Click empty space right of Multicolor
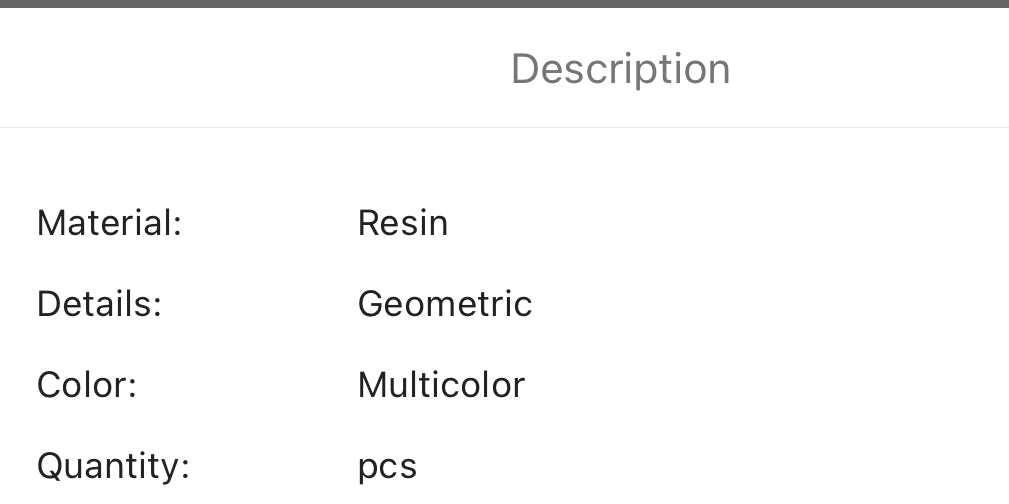 pos(767,385)
